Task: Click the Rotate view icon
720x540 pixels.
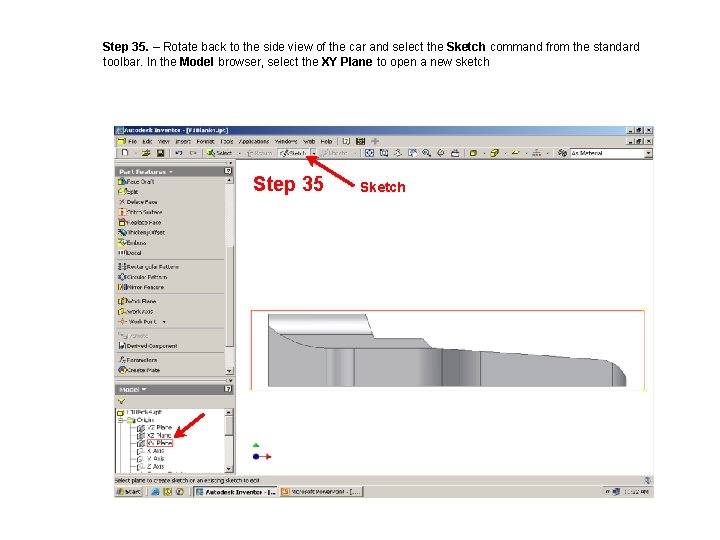Action: click(x=440, y=153)
